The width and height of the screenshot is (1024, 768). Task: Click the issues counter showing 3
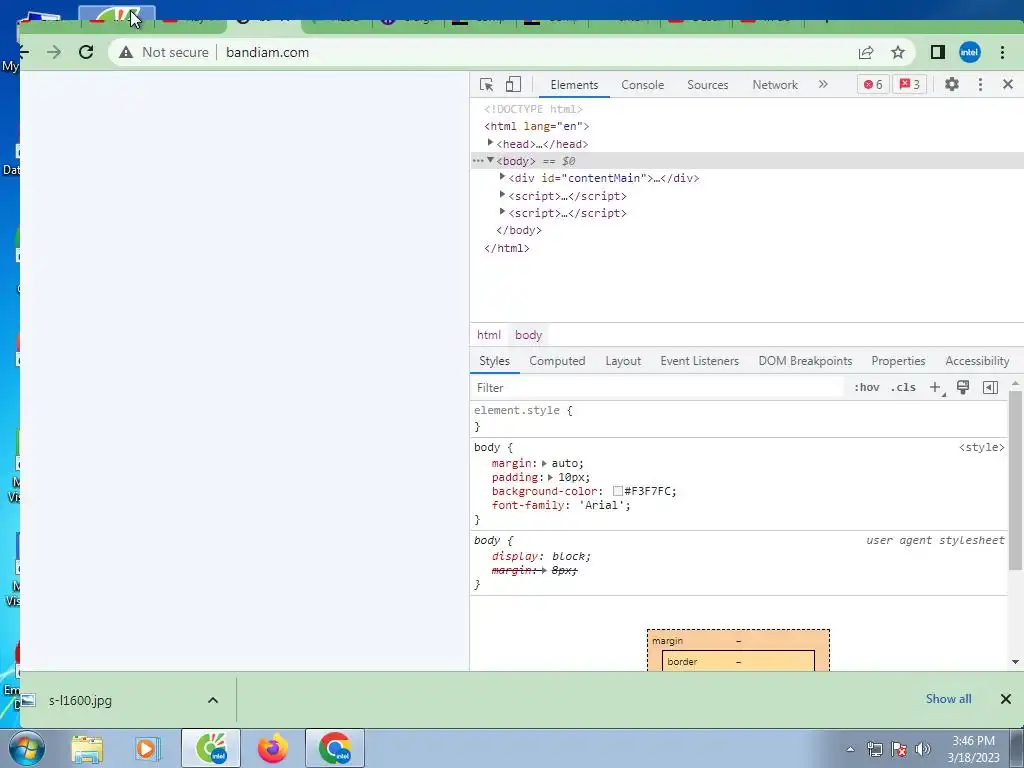click(910, 84)
